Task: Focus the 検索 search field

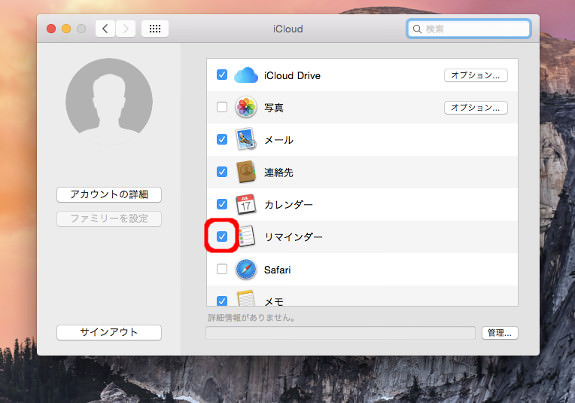Action: pyautogui.click(x=469, y=29)
